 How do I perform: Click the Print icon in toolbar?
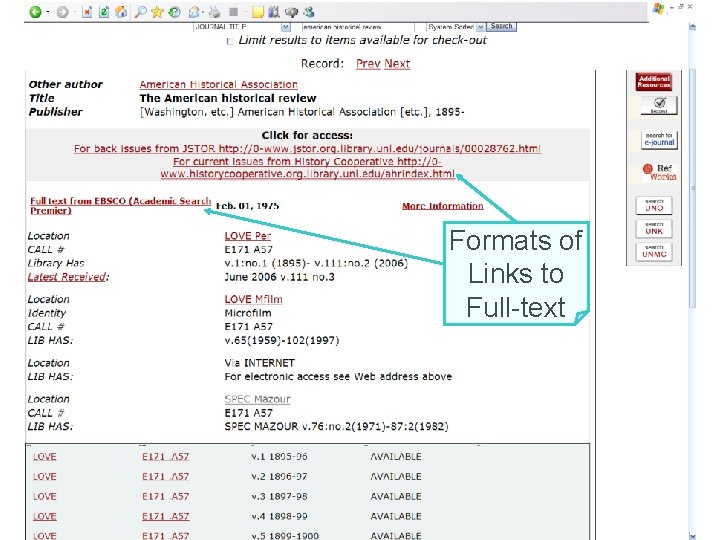point(214,12)
